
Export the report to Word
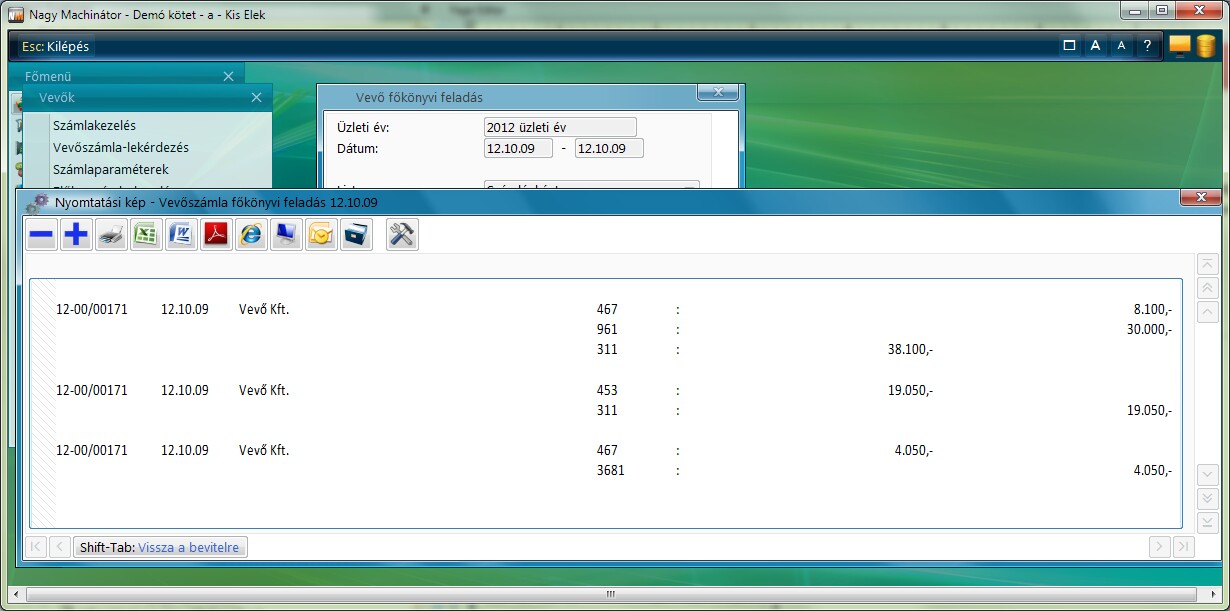coord(181,235)
